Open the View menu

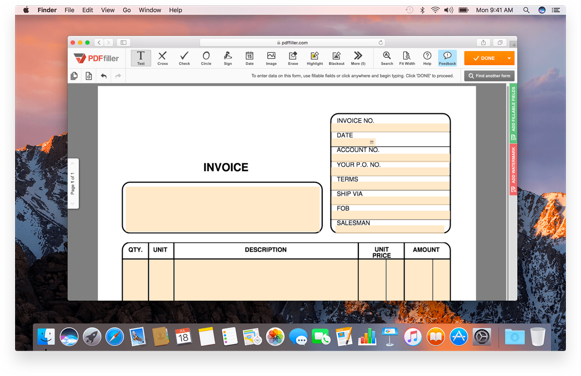[108, 10]
